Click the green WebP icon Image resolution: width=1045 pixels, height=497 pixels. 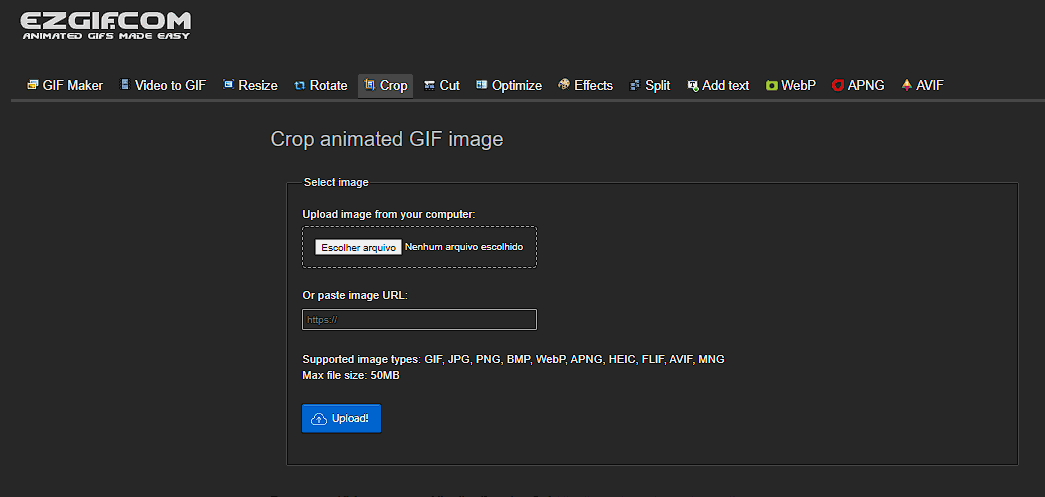(772, 86)
